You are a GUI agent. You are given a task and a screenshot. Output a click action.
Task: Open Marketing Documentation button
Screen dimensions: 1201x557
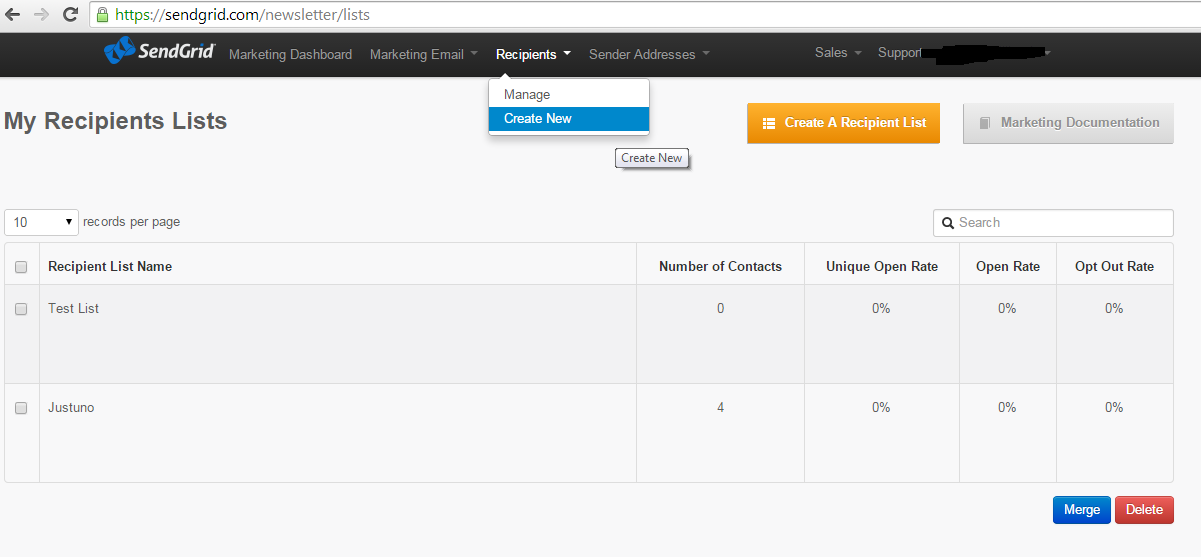coord(1068,123)
